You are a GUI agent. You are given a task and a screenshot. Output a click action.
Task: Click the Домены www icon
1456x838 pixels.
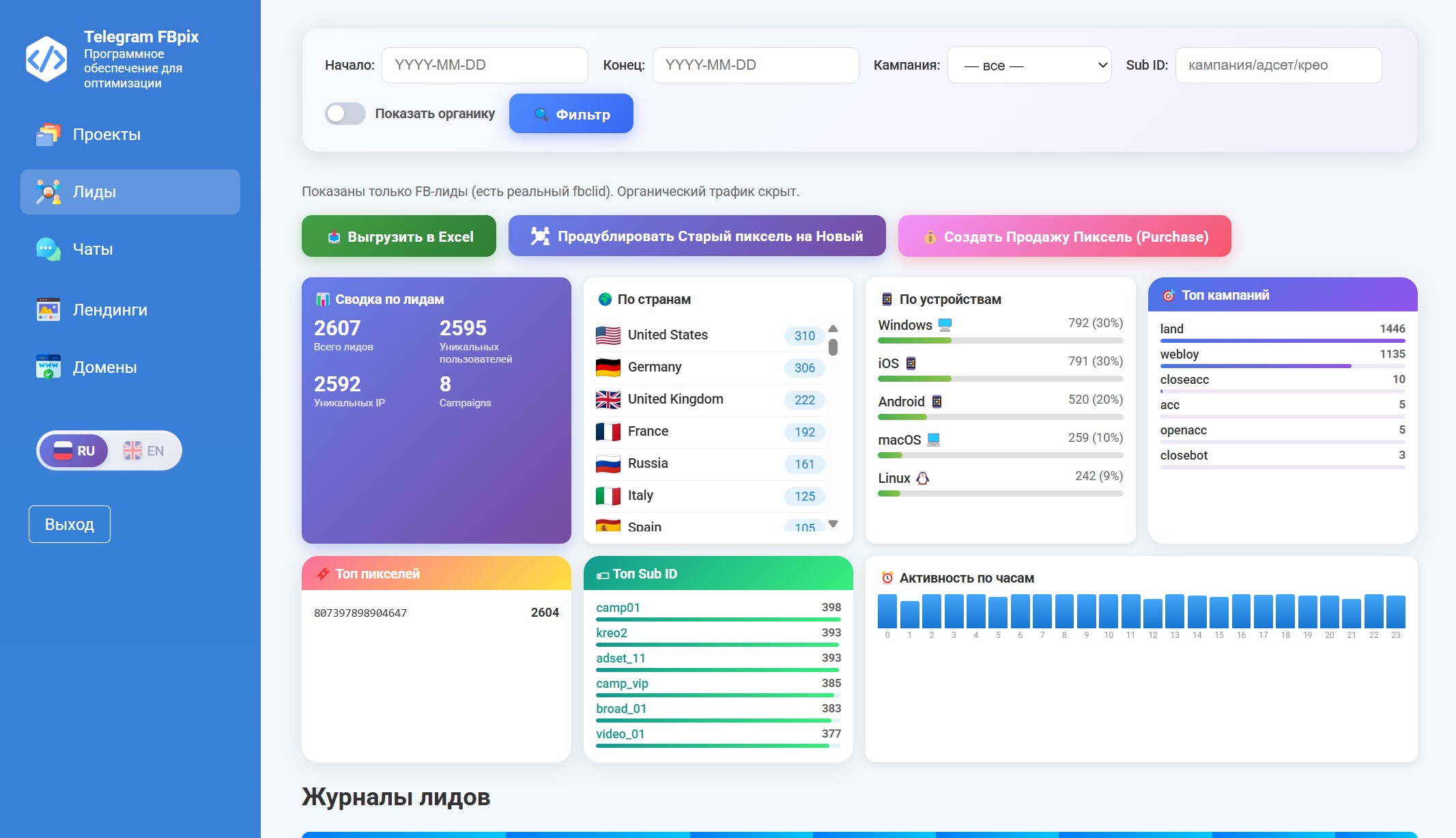click(x=48, y=367)
